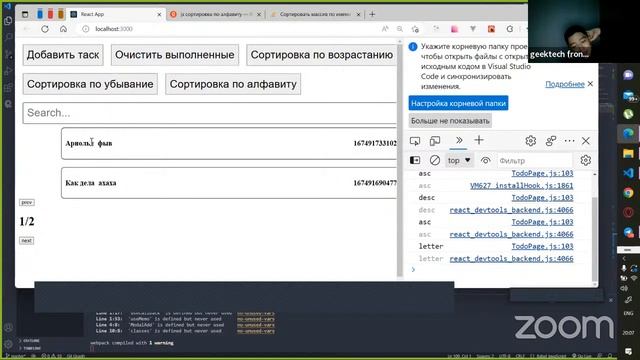The width and height of the screenshot is (640, 360).
Task: Click Сортировка по возрастанию button
Action: tap(322, 55)
